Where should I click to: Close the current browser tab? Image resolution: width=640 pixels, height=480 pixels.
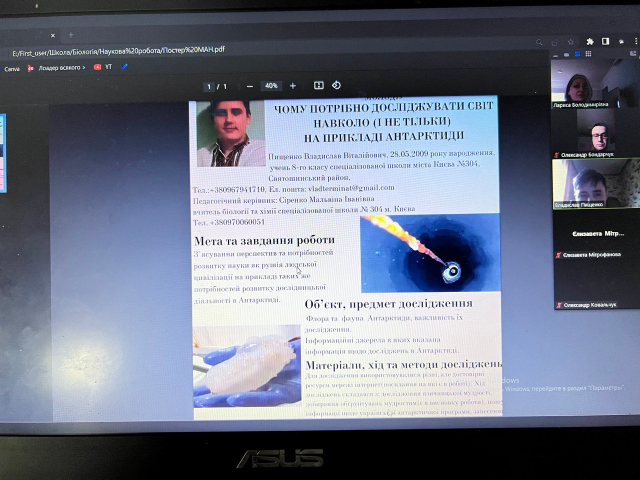pos(53,36)
